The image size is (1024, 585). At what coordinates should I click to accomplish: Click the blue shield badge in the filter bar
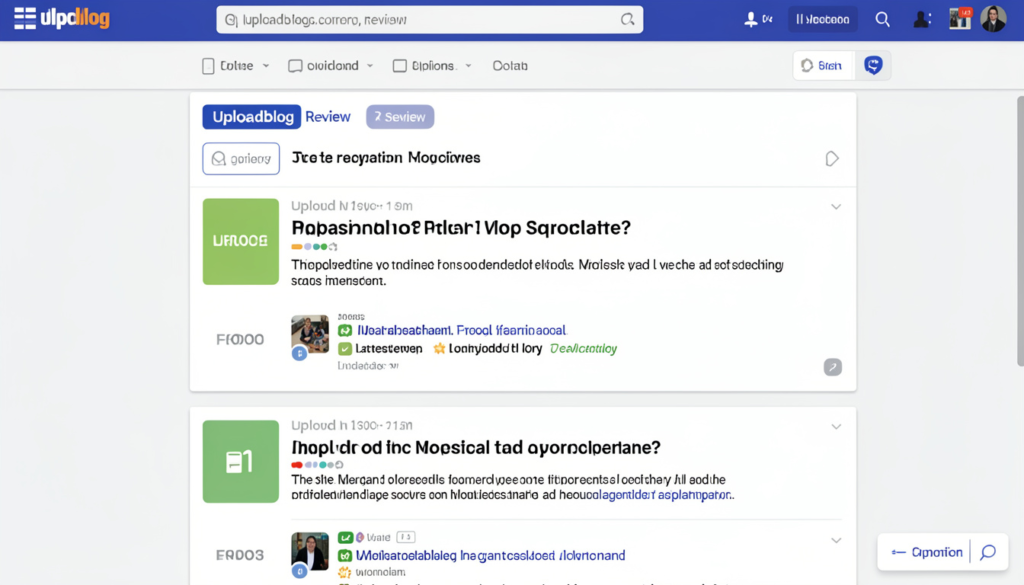coord(873,64)
